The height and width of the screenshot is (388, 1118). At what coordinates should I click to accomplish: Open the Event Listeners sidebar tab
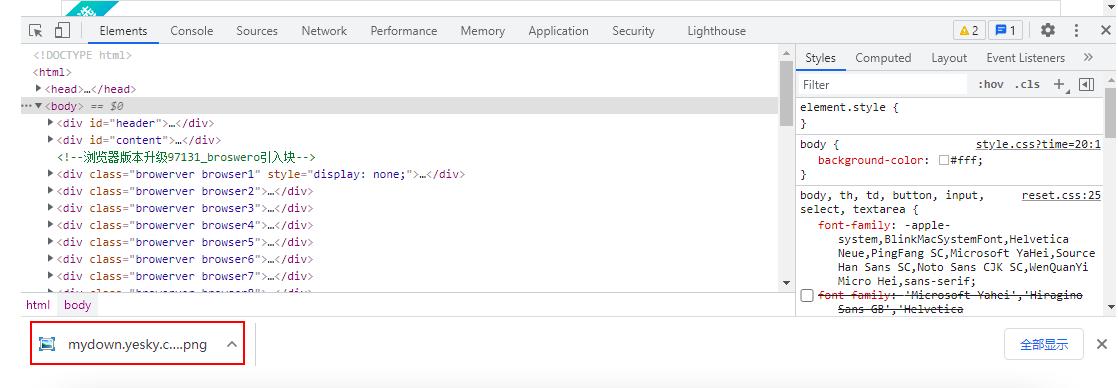pyautogui.click(x=1025, y=58)
